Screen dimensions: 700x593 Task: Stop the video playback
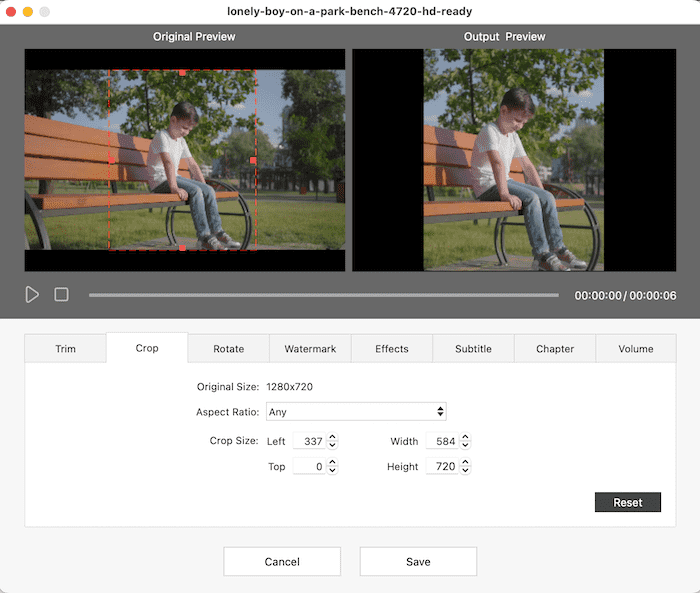click(x=61, y=295)
